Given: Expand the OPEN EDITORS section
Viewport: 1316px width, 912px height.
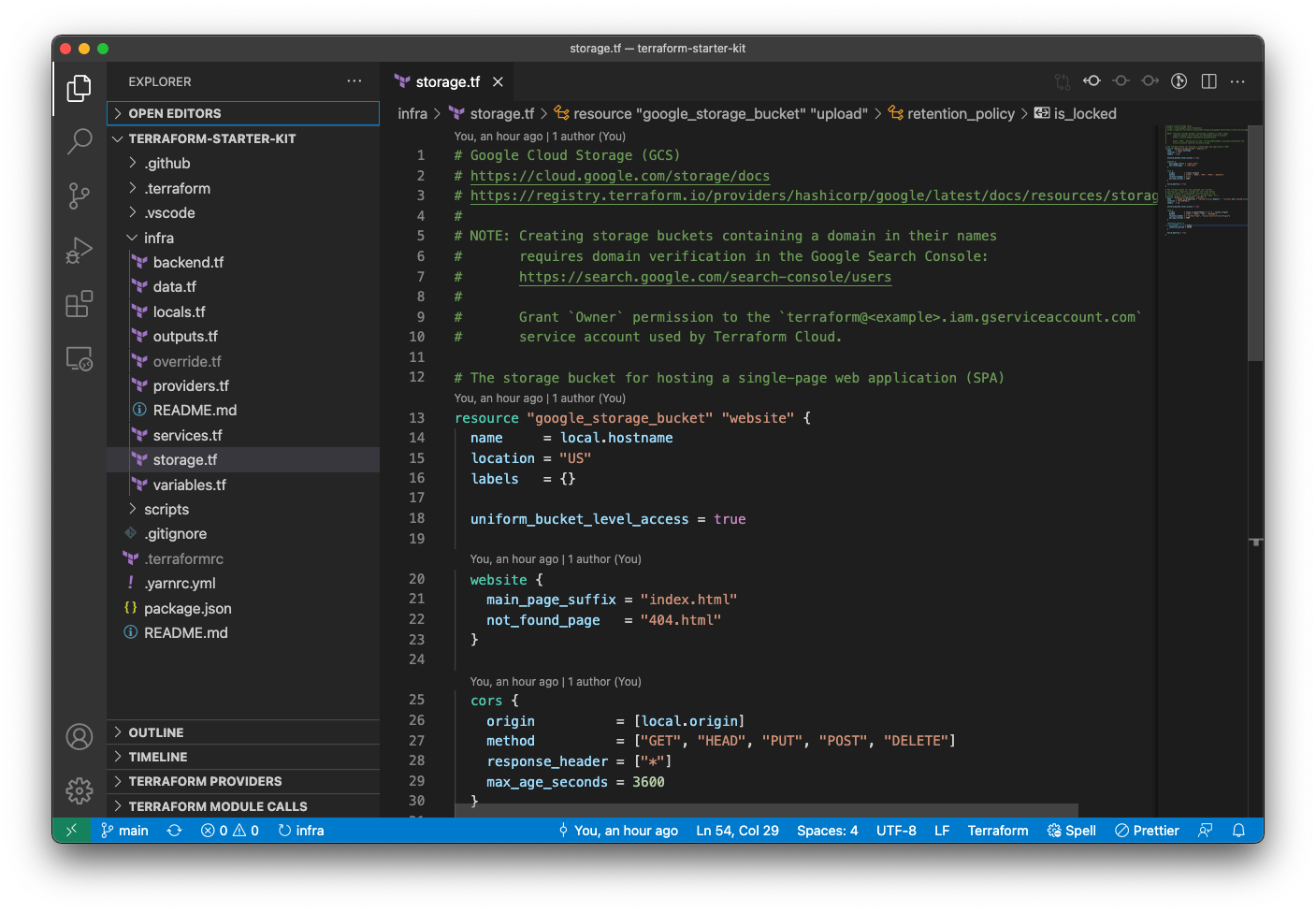Looking at the screenshot, I should pos(243,113).
